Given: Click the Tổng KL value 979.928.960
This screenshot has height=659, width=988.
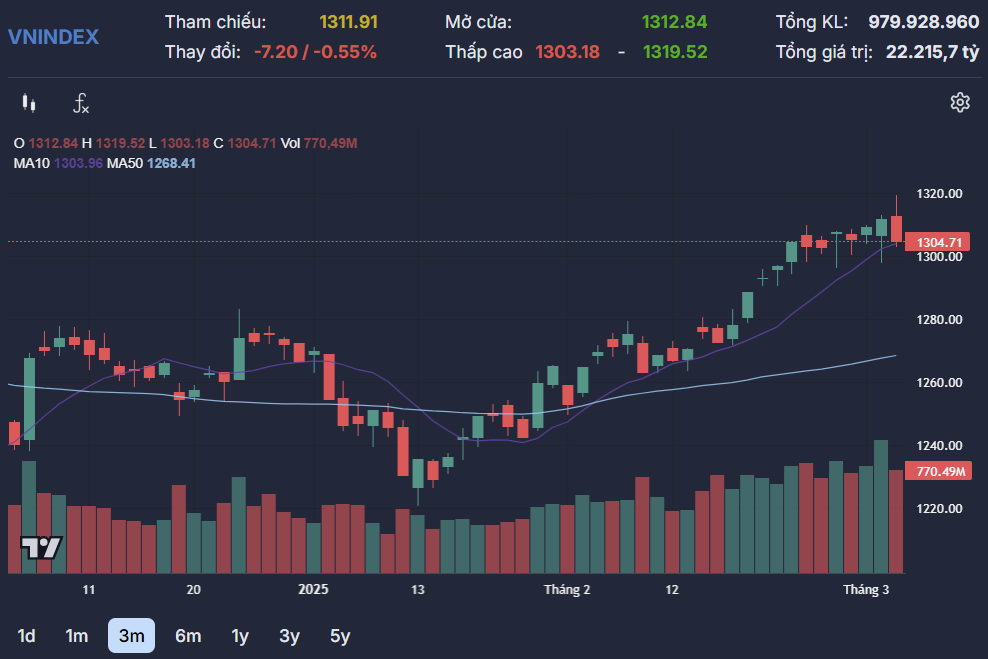Looking at the screenshot, I should [x=924, y=22].
